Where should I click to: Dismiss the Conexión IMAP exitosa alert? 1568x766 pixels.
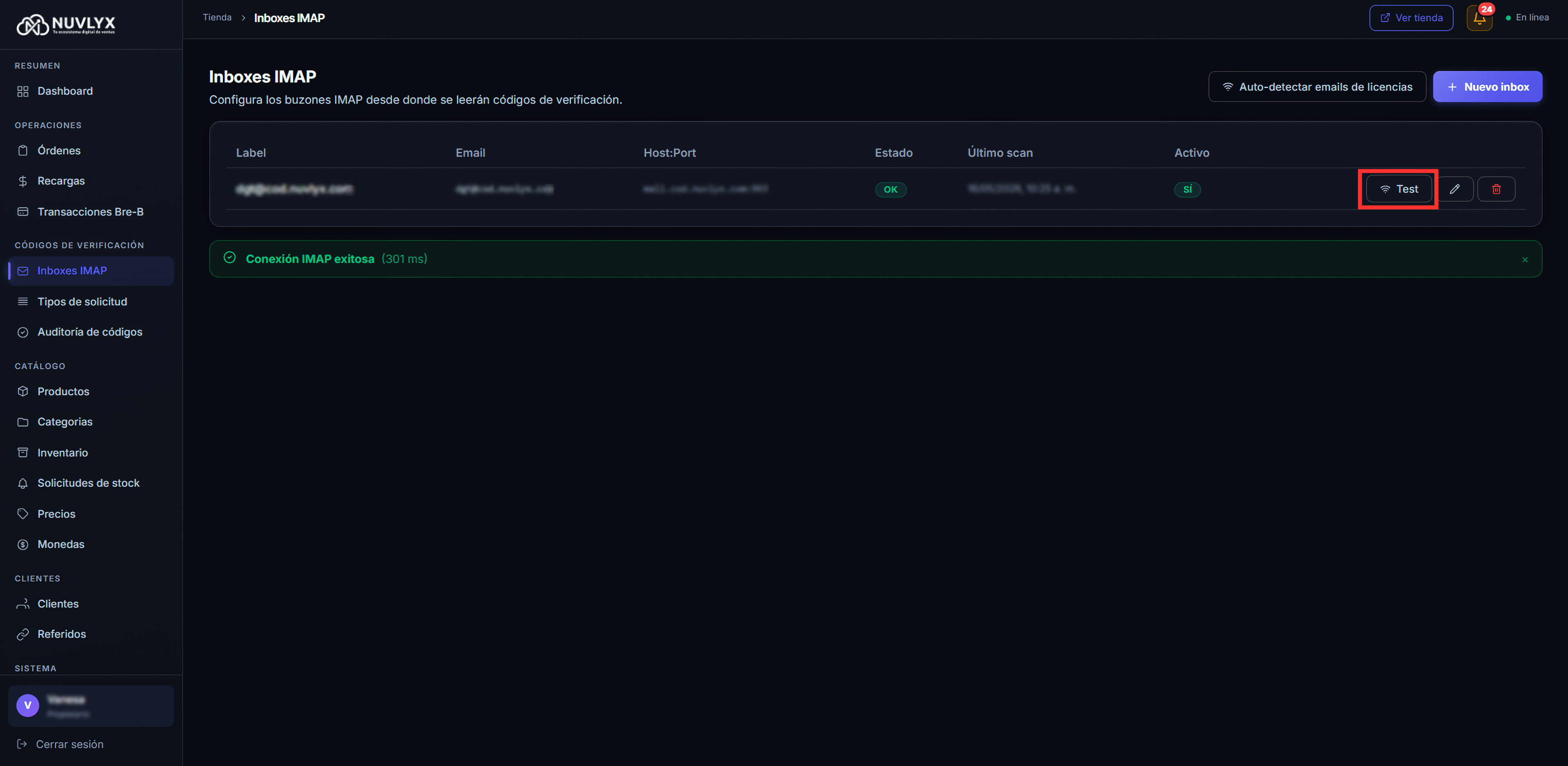coord(1525,260)
